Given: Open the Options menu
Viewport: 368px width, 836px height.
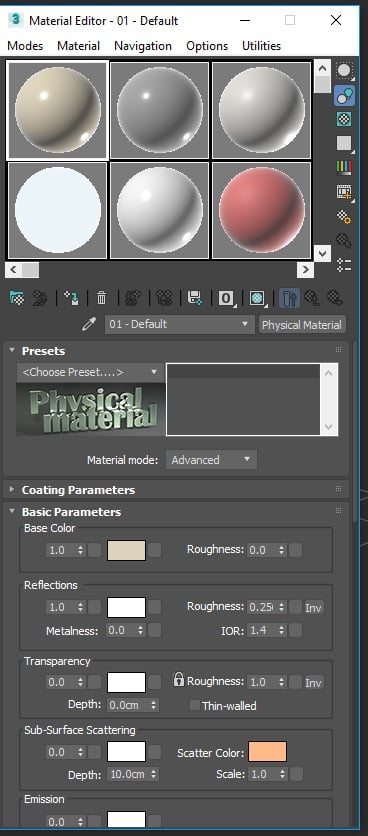Looking at the screenshot, I should (207, 46).
